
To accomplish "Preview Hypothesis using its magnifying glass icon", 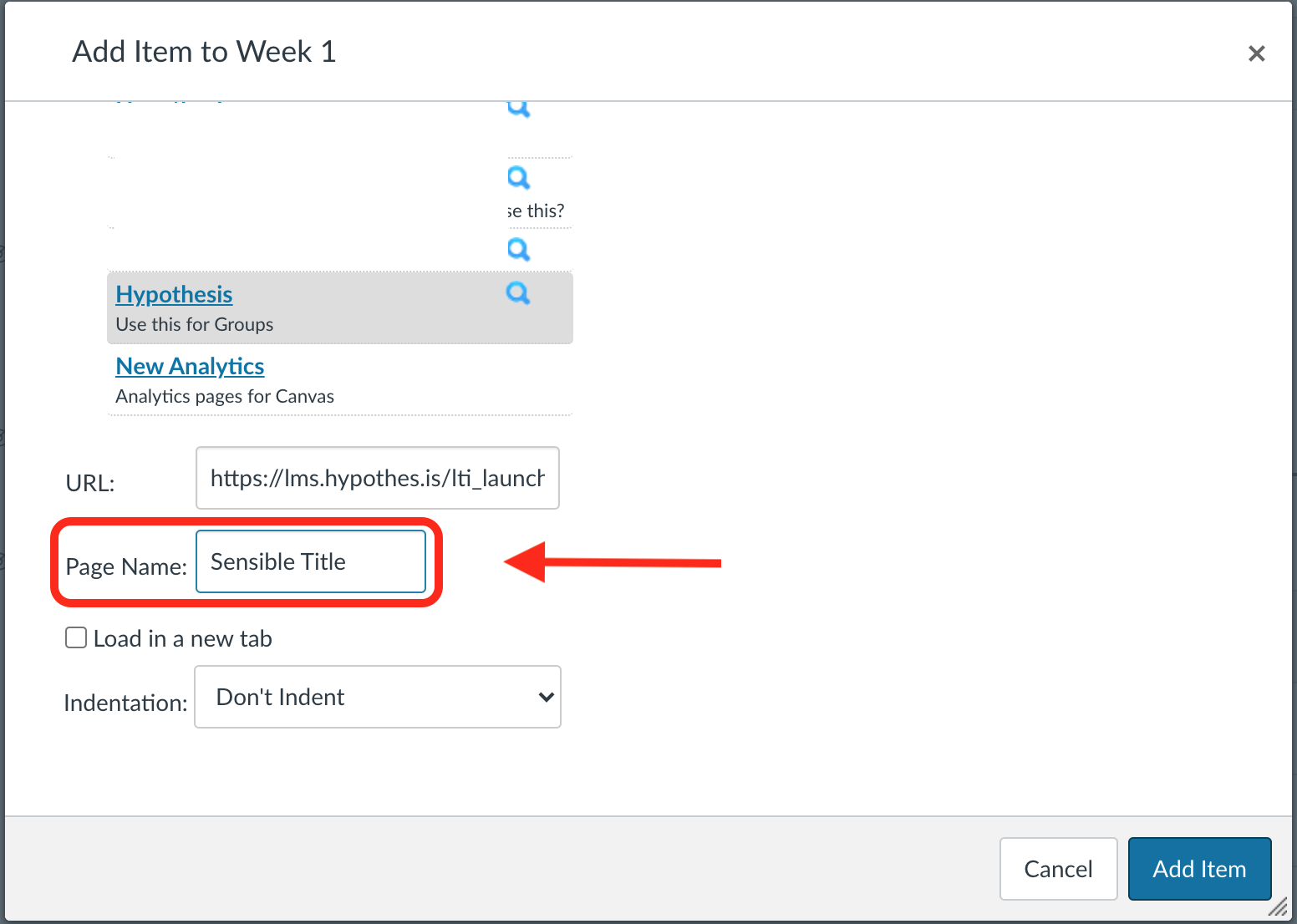I will (518, 293).
